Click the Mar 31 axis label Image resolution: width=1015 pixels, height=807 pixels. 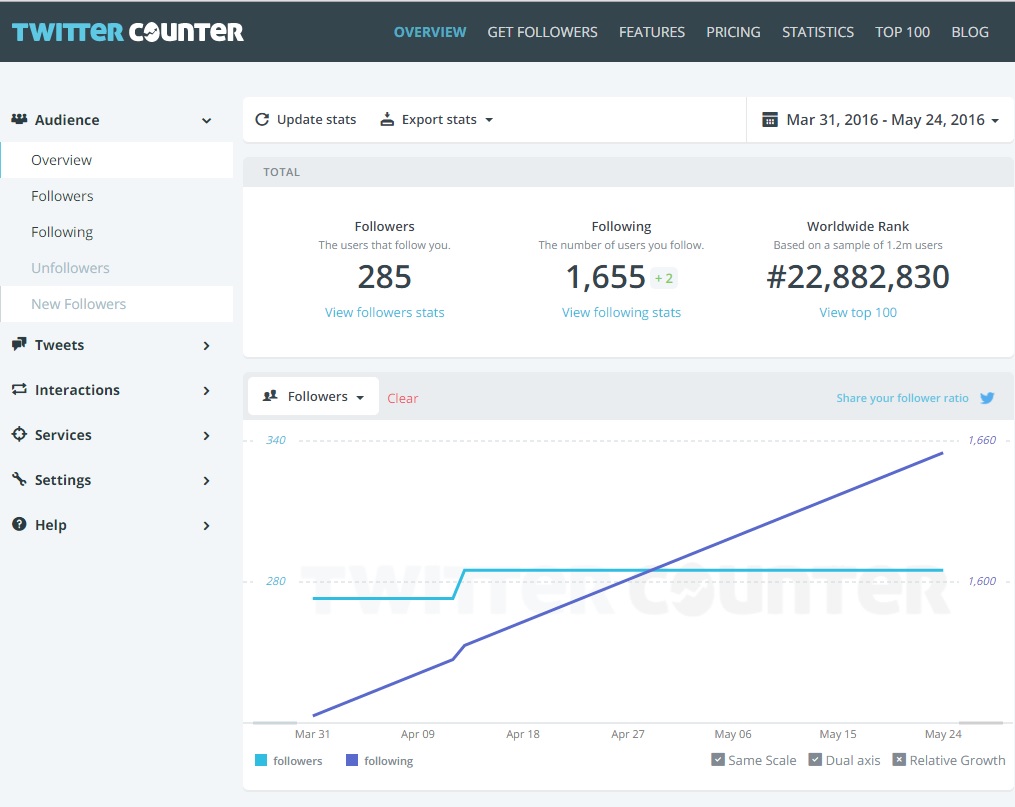[x=312, y=734]
